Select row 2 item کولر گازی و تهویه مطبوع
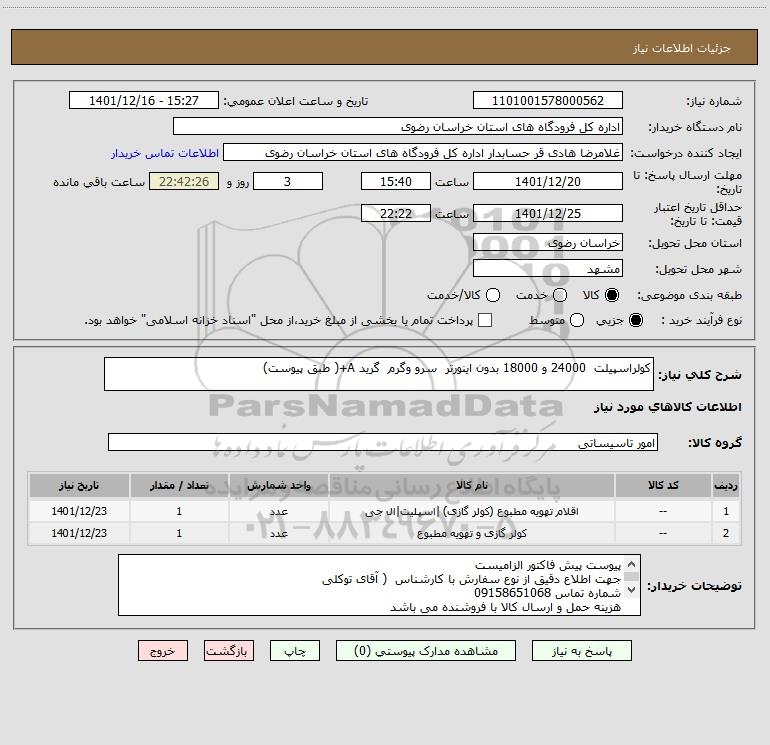The image size is (770, 745). 471,533
